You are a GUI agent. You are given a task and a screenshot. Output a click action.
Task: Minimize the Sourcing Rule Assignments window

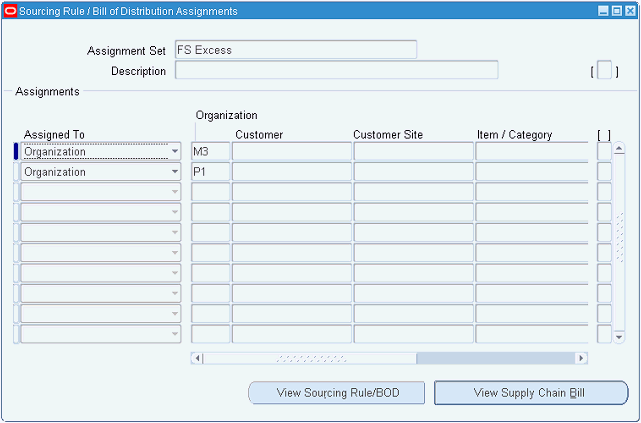tap(603, 11)
